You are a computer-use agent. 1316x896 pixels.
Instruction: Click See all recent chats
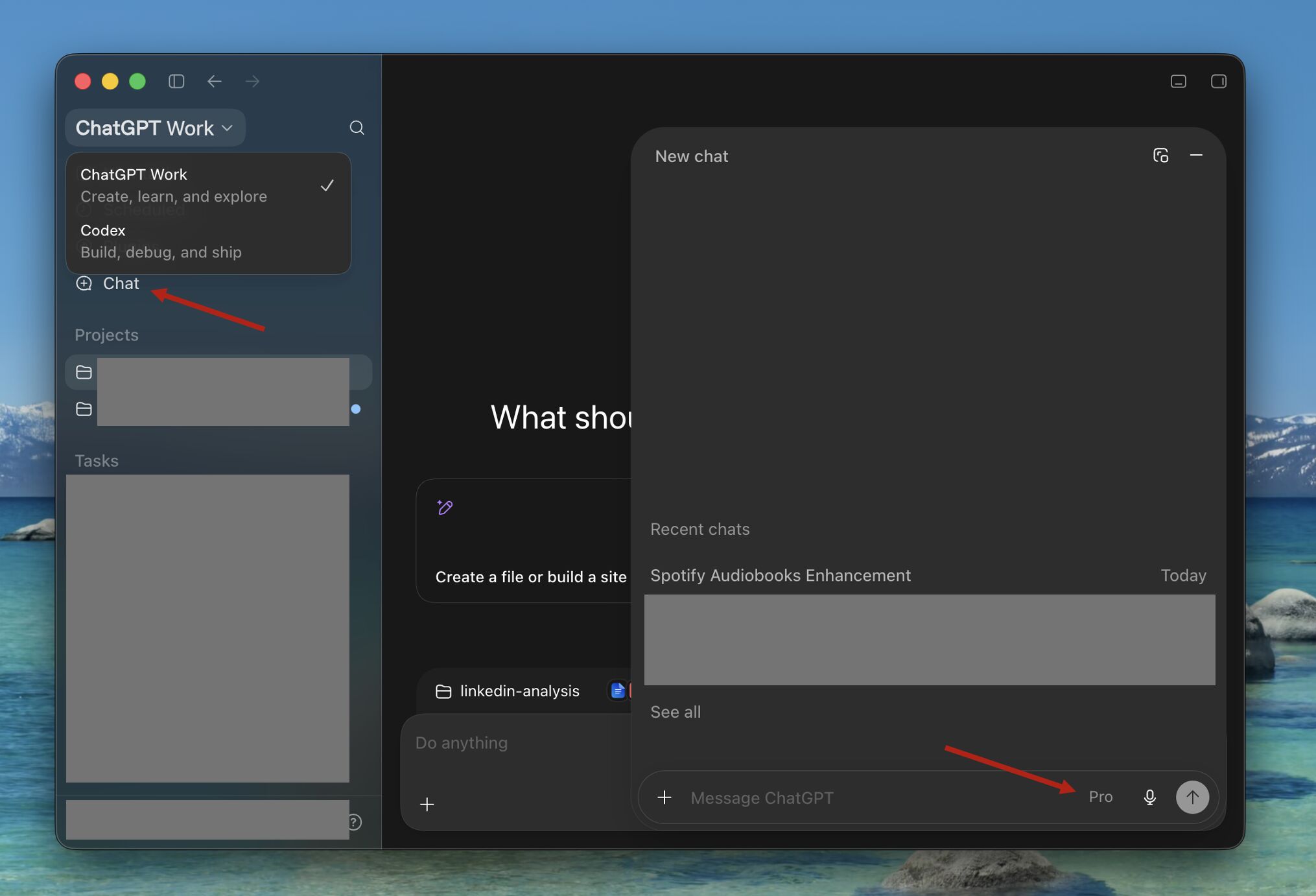coord(676,712)
